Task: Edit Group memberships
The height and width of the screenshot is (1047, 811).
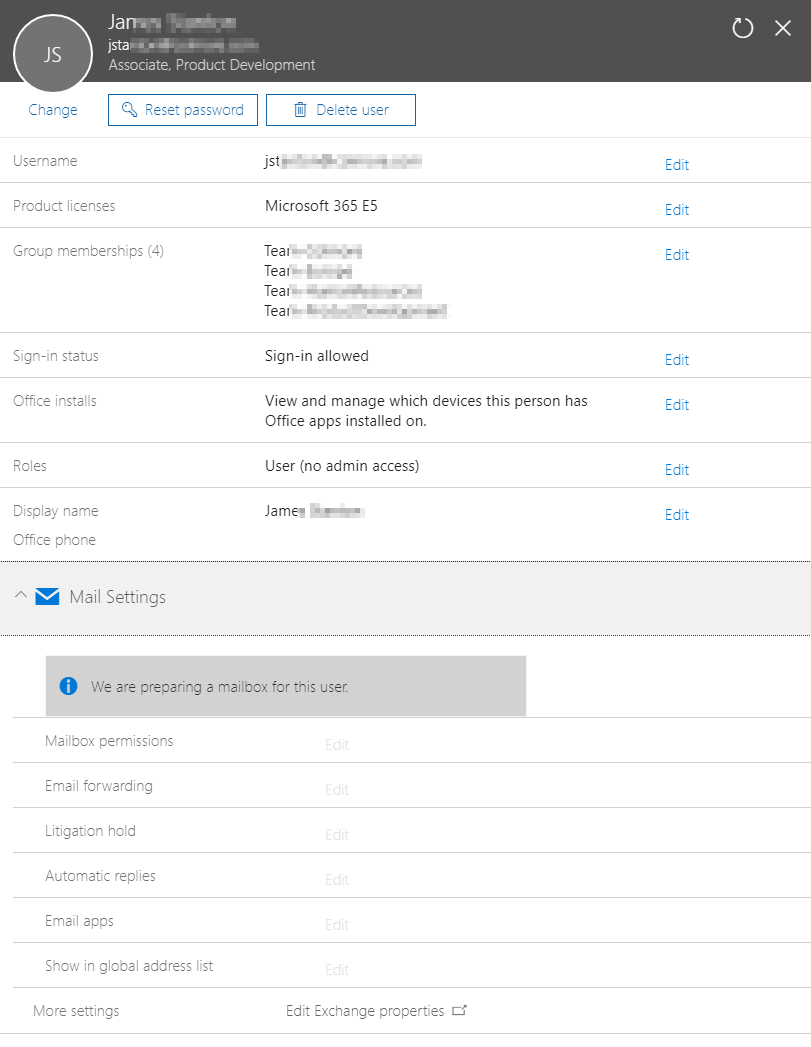Action: point(677,255)
